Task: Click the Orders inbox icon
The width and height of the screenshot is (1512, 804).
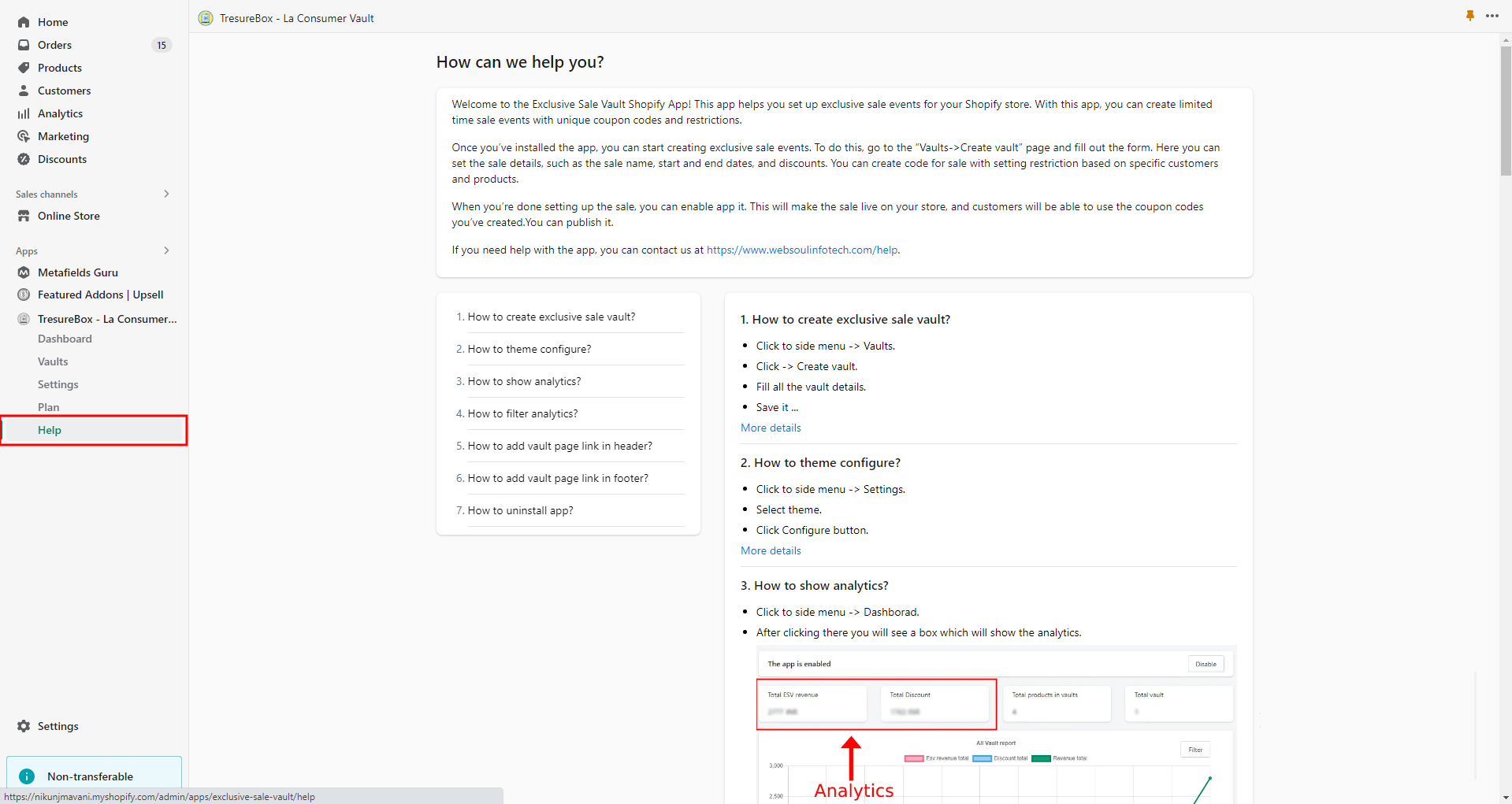Action: click(x=24, y=45)
